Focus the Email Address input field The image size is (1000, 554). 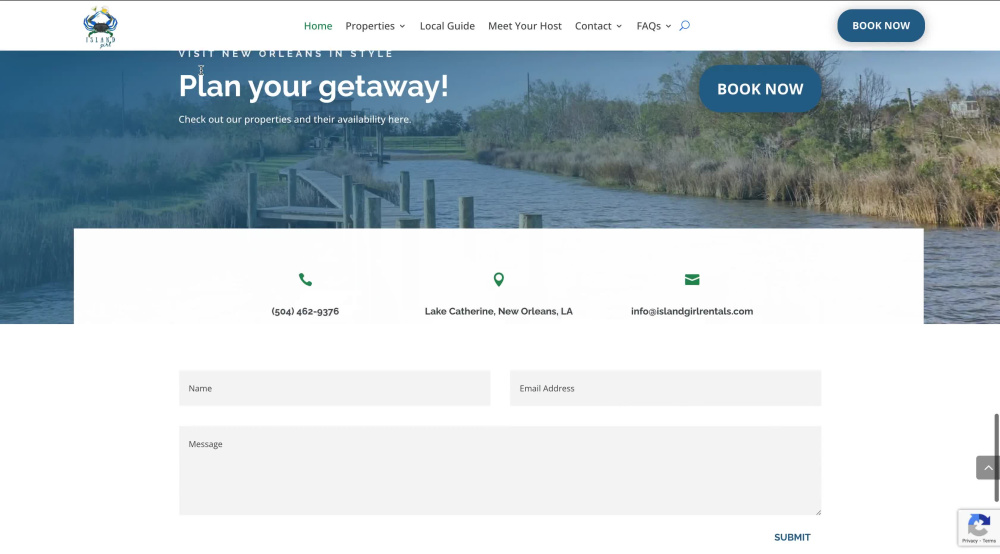665,388
